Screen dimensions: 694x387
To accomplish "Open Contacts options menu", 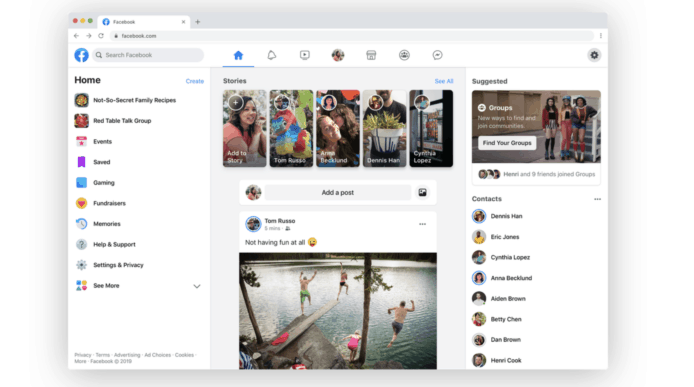I will click(597, 199).
